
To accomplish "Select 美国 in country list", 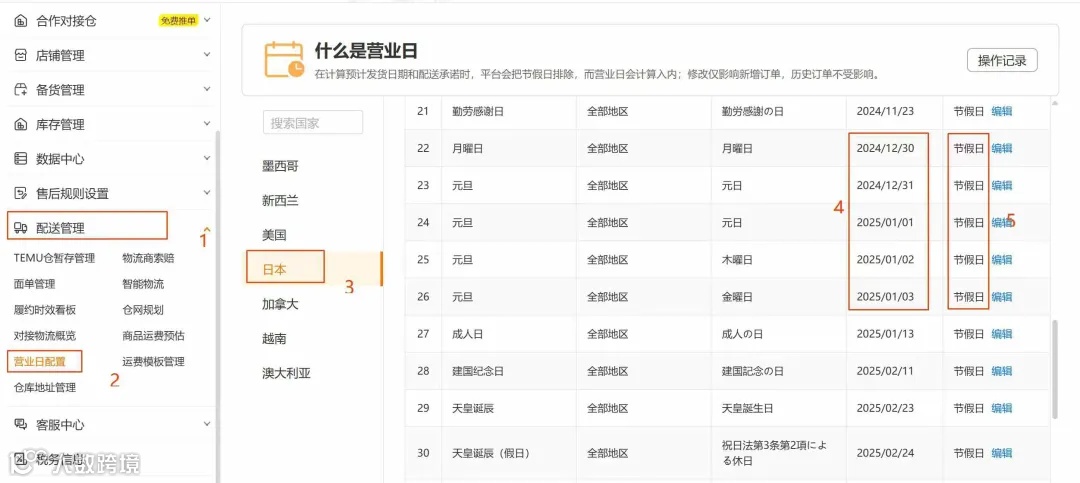I will tap(274, 235).
